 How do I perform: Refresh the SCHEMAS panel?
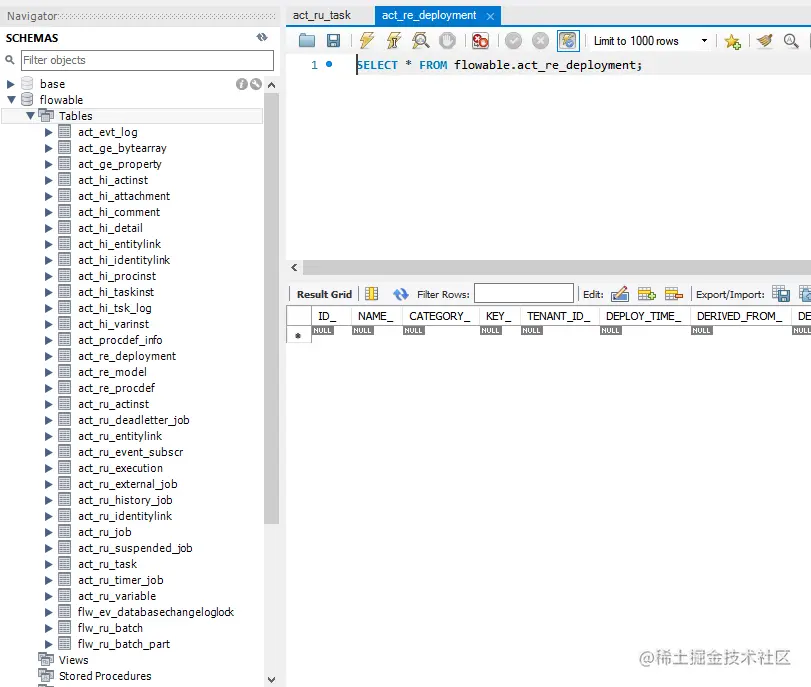tap(262, 36)
